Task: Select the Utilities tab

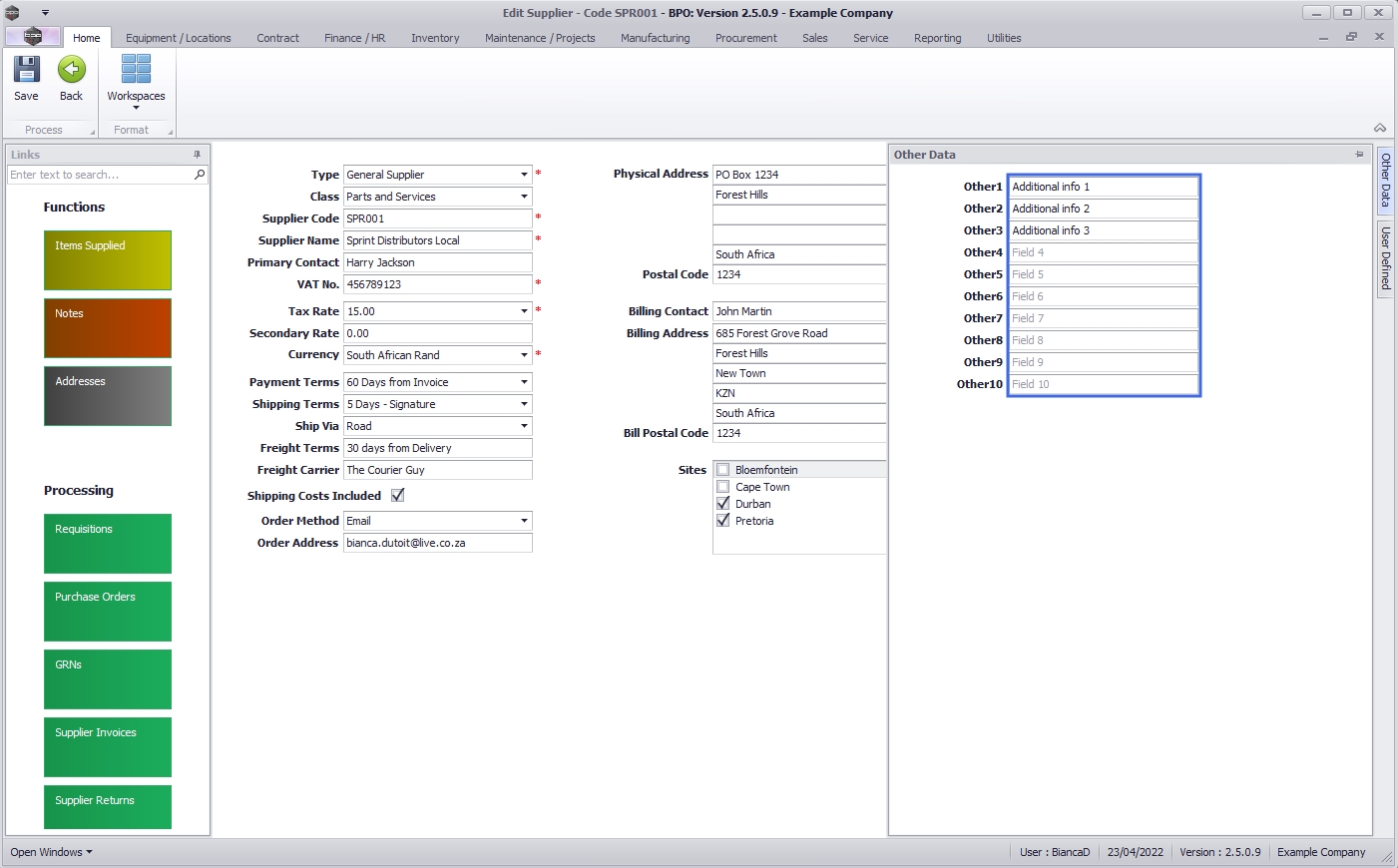Action: point(1004,38)
